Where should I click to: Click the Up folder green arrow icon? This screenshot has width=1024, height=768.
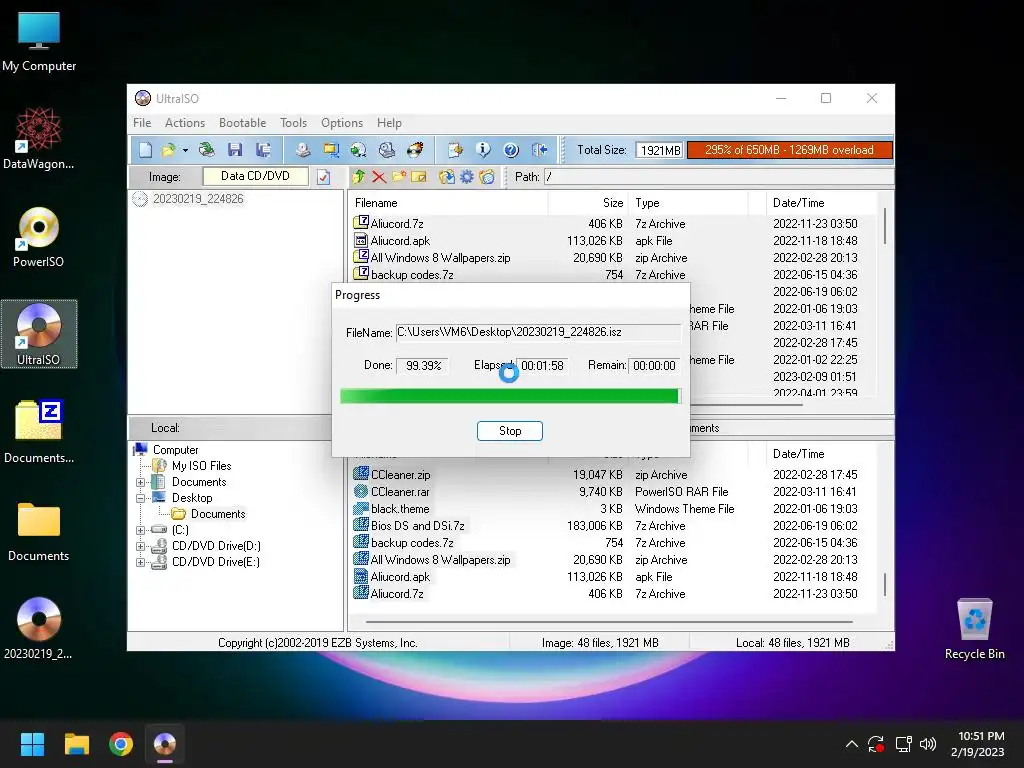coord(359,176)
